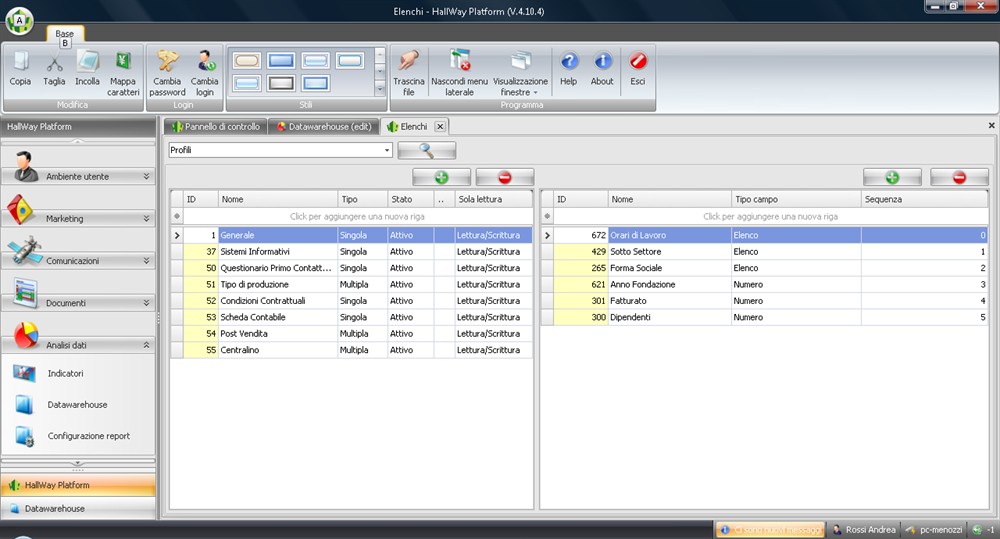
Task: Sort right grid by Sequenza column
Action: [x=924, y=199]
